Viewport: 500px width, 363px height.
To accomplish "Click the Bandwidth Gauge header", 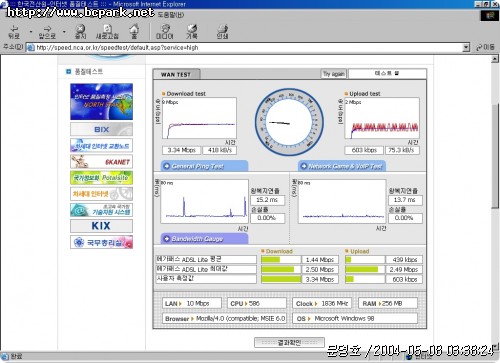I will click(x=204, y=239).
